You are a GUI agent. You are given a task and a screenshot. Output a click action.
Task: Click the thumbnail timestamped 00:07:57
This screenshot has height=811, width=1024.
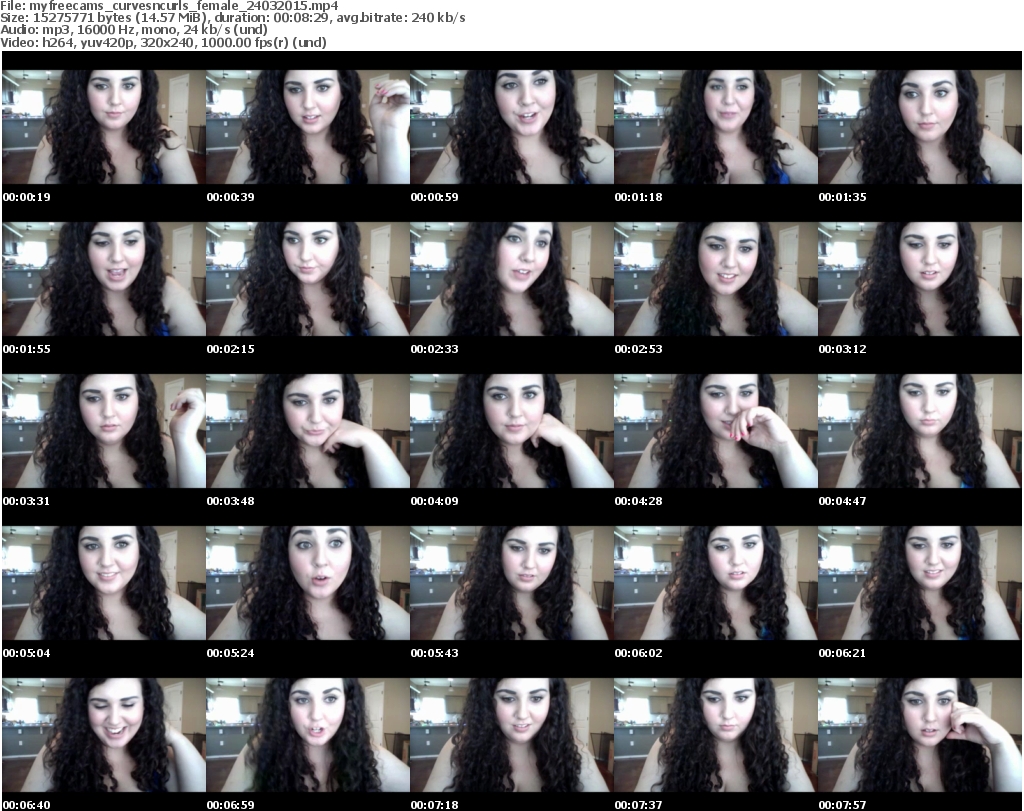click(920, 735)
